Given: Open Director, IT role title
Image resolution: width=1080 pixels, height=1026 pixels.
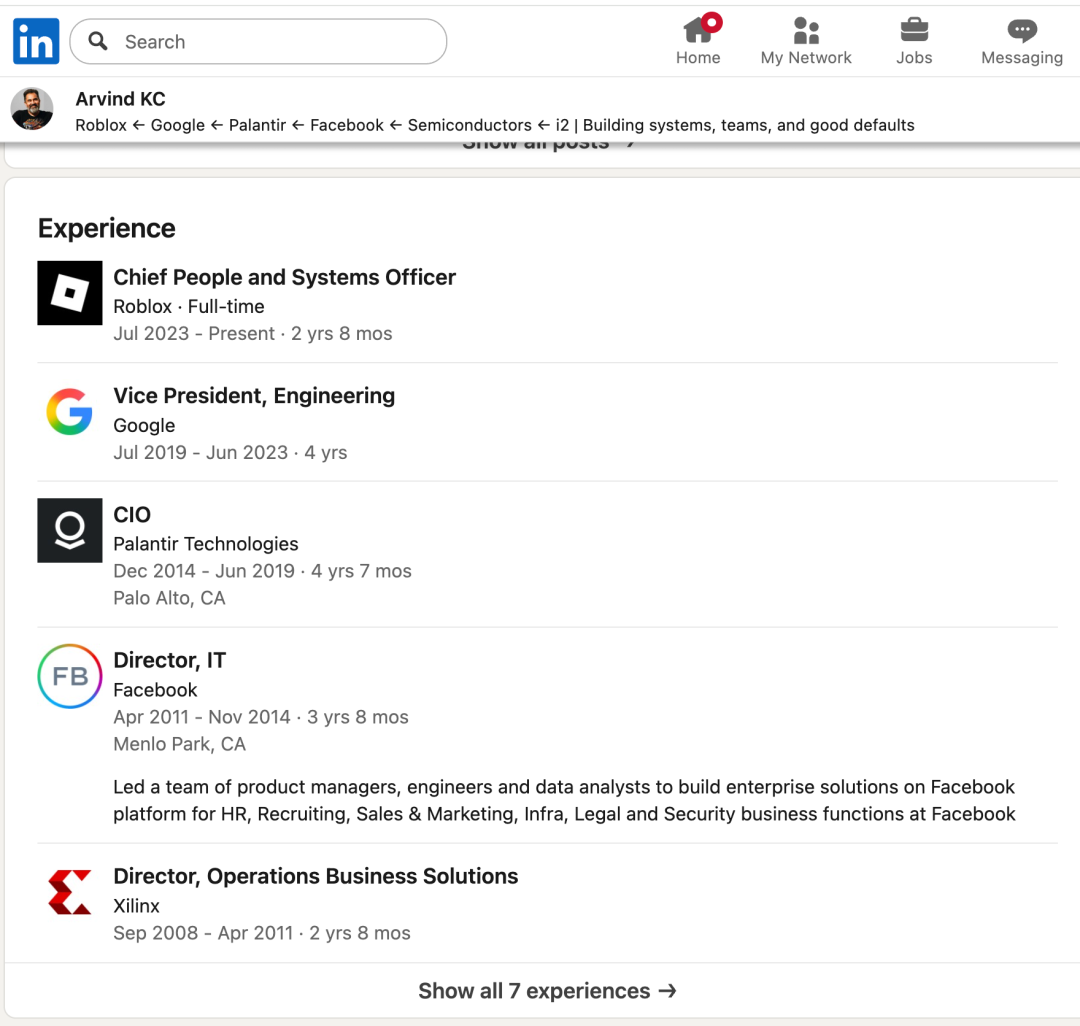Looking at the screenshot, I should 169,660.
